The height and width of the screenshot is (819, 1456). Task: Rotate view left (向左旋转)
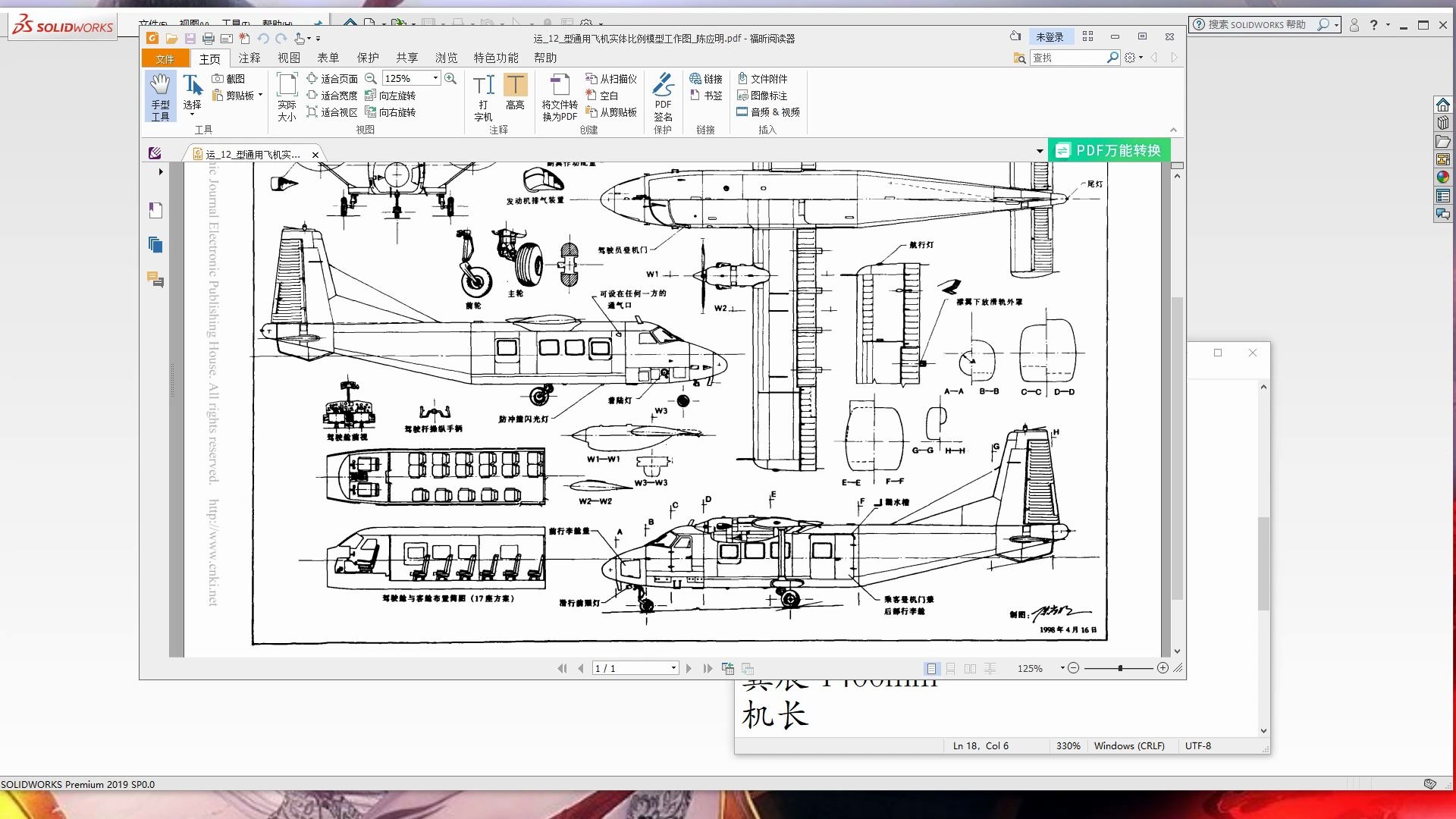tap(391, 96)
